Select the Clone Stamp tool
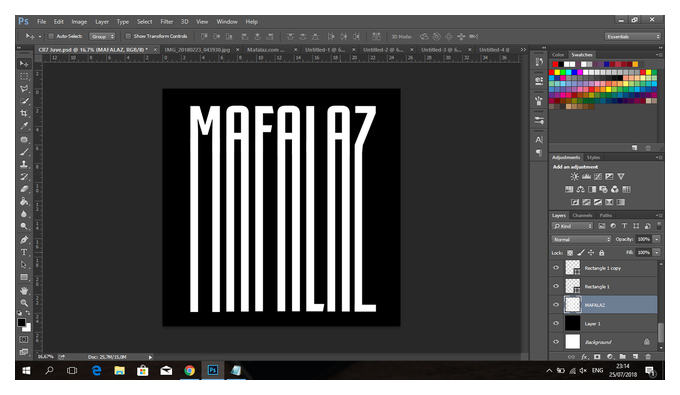Viewport: 680px width, 395px height. 24,164
